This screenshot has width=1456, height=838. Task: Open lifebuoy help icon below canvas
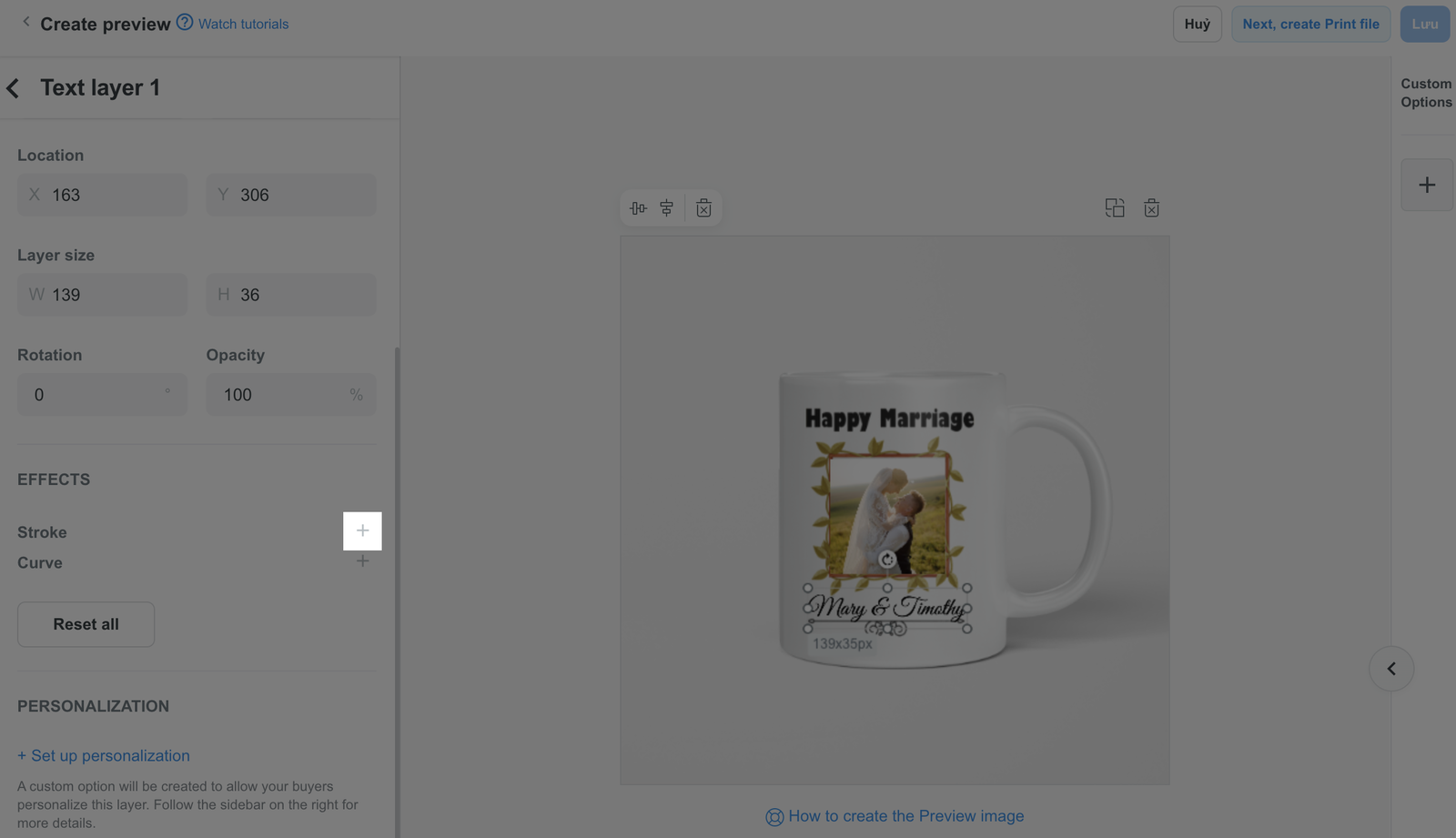(x=774, y=817)
